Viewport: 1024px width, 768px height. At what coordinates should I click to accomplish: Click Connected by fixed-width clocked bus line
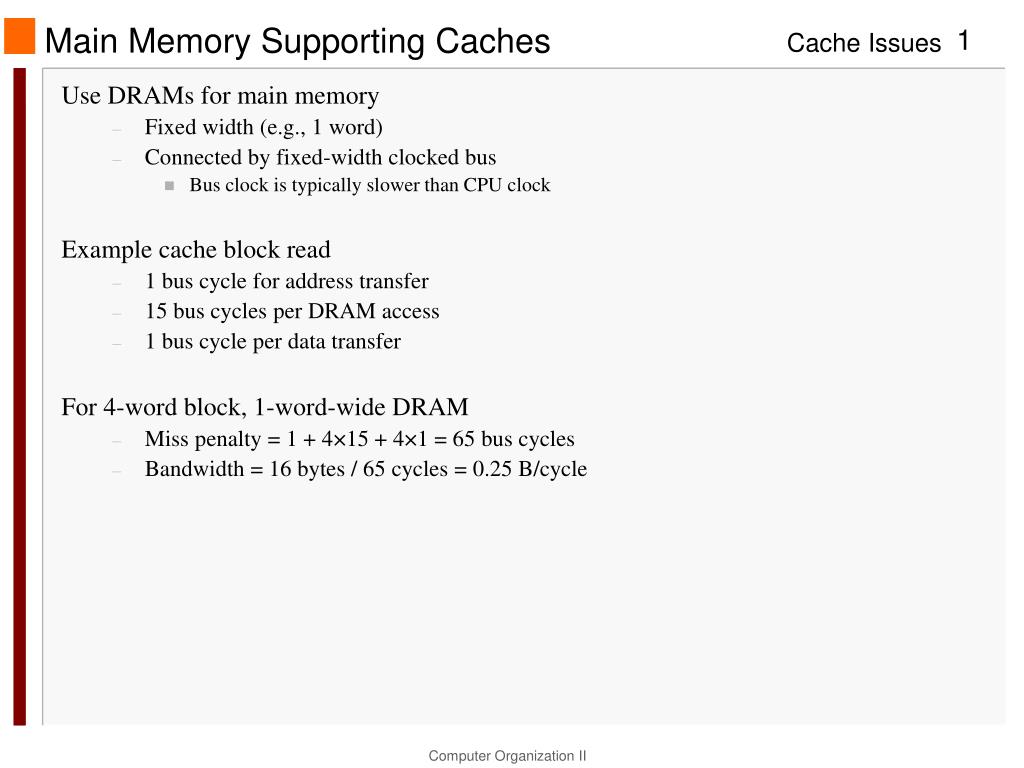(x=320, y=157)
